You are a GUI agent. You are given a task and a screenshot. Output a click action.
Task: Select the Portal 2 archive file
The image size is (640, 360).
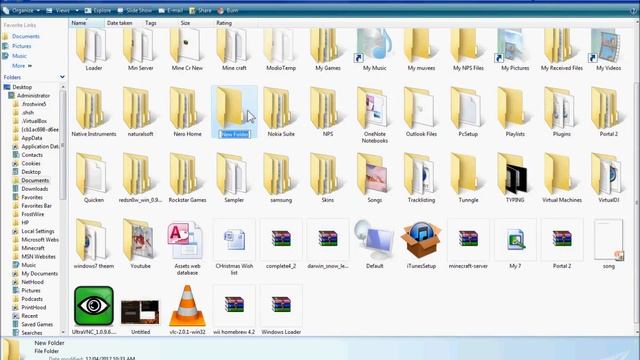pos(562,244)
